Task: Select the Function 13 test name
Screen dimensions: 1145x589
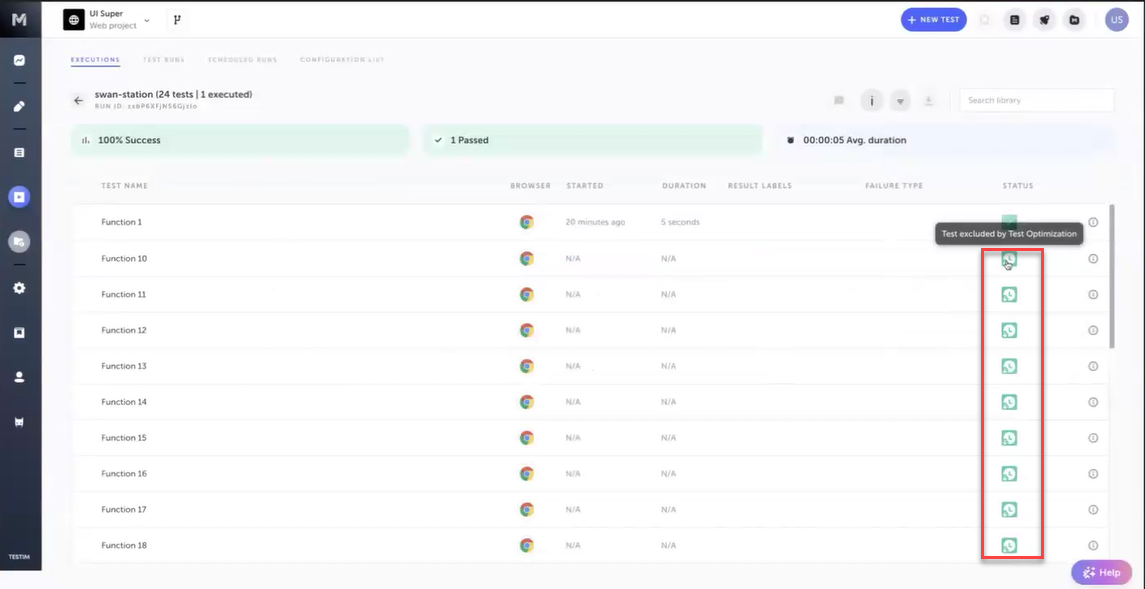Action: [124, 366]
